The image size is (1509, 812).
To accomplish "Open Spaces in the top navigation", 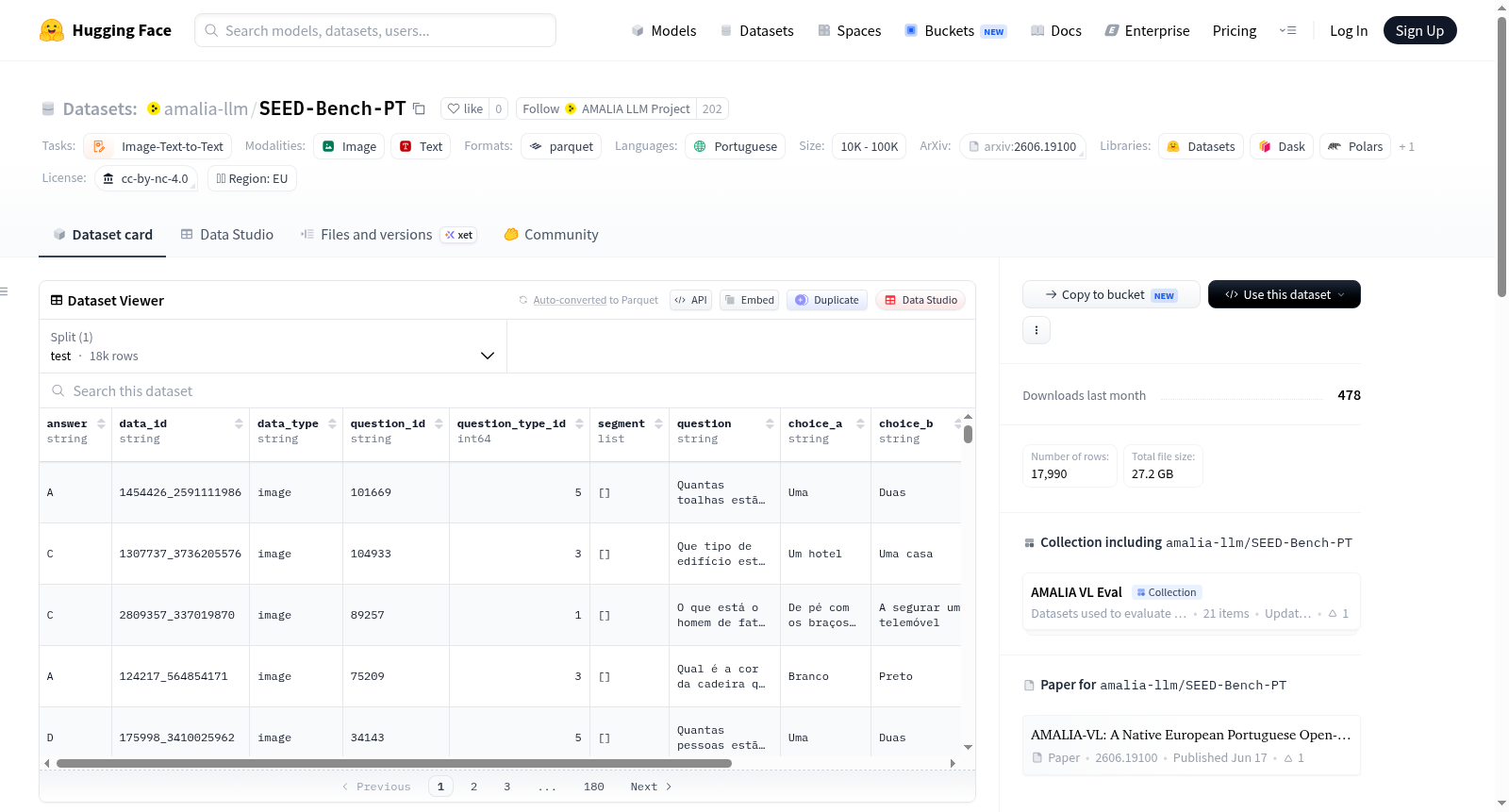I will coord(849,30).
